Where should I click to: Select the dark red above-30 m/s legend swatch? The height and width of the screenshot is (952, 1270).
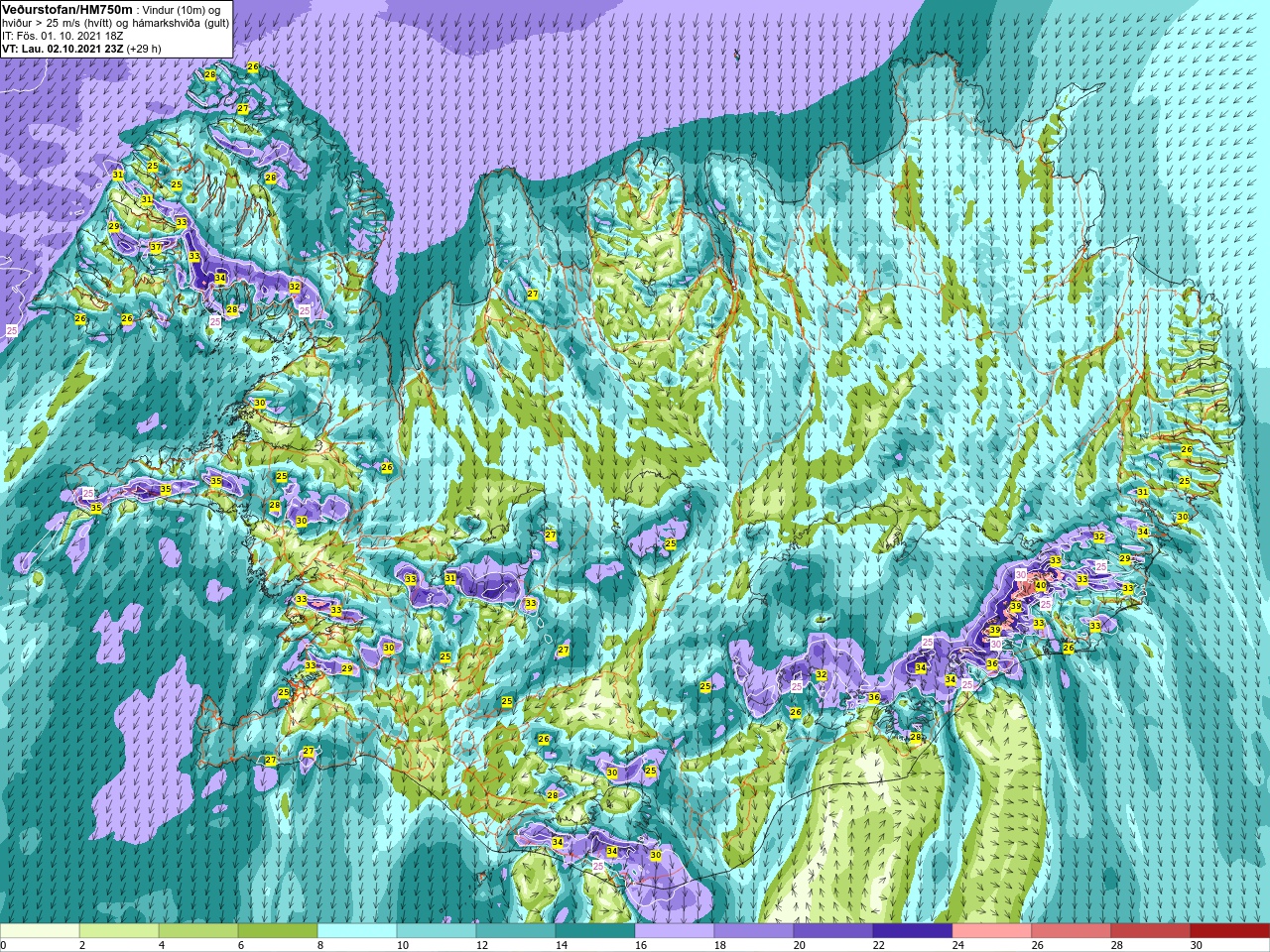[1230, 931]
